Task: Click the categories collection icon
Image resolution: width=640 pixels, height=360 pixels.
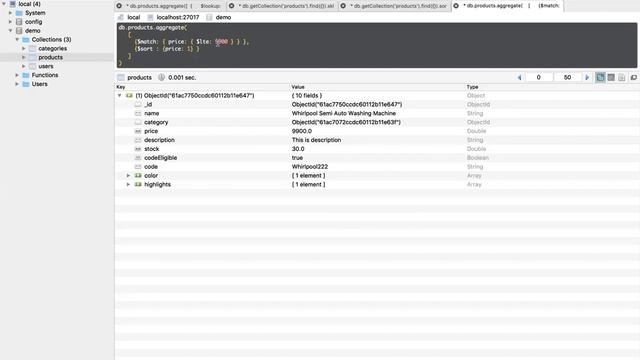Action: pyautogui.click(x=33, y=49)
